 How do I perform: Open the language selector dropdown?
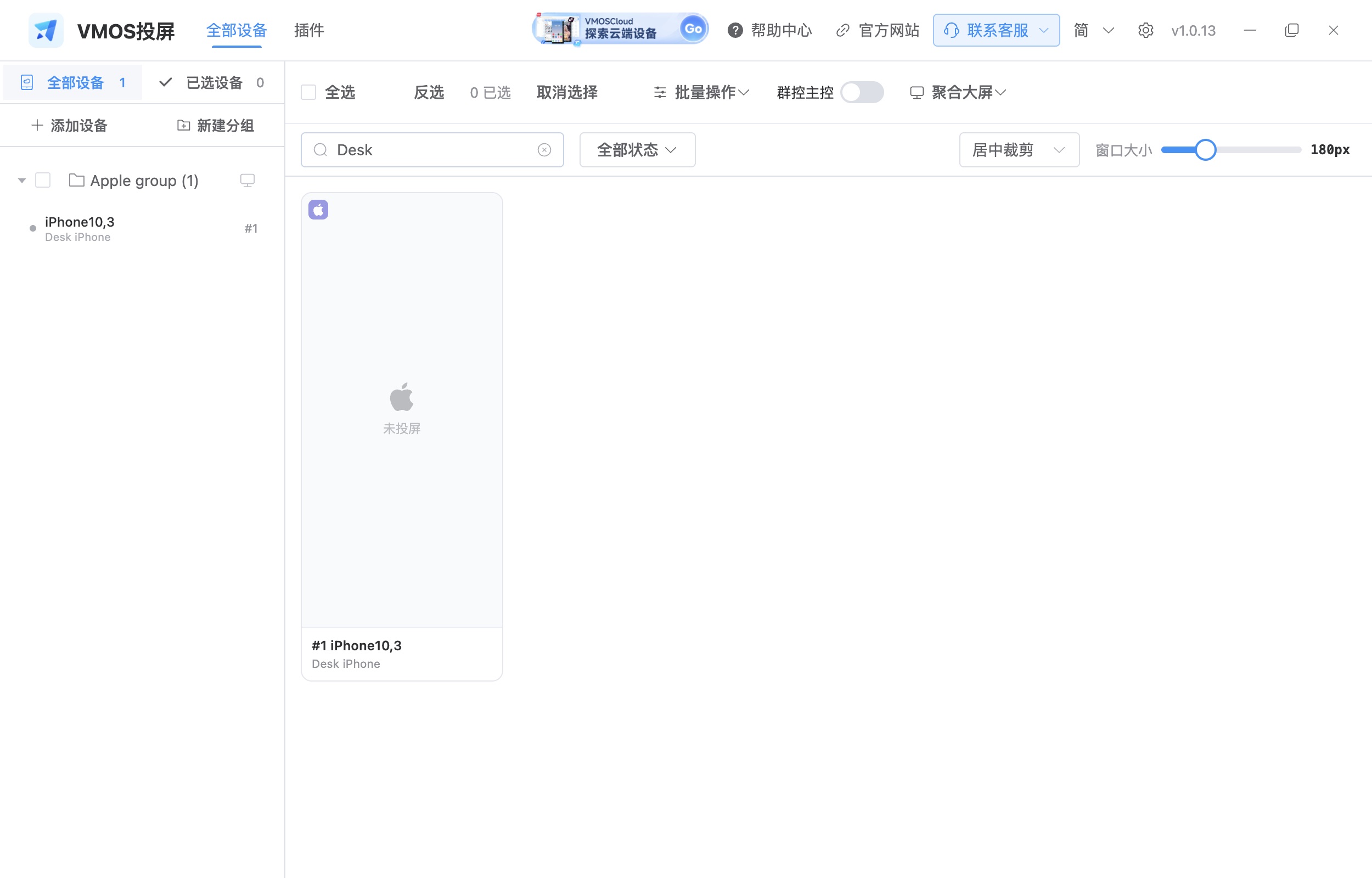point(1094,30)
